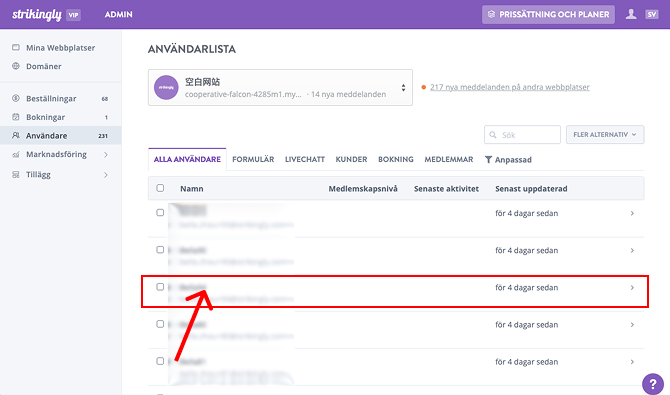Image resolution: width=670 pixels, height=395 pixels.
Task: Check the fourth user row checkbox
Action: point(160,324)
